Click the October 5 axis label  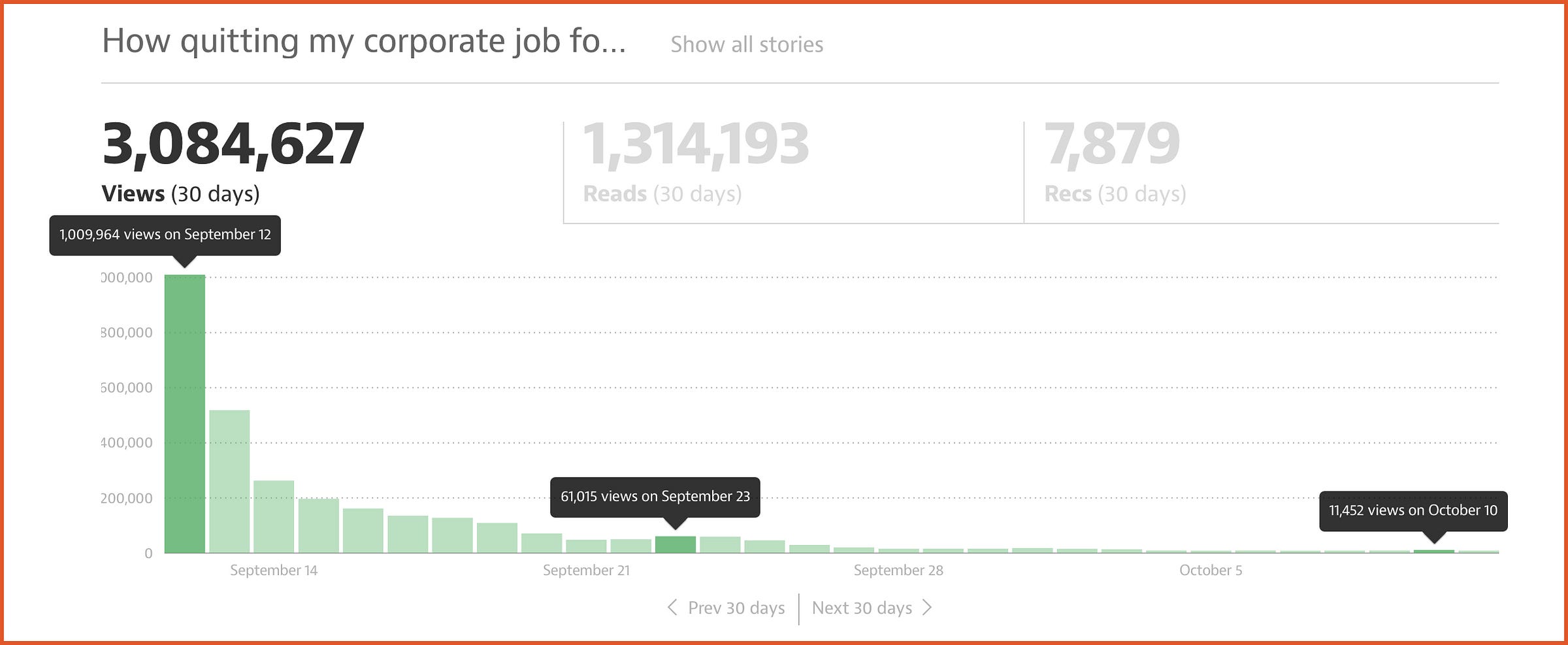click(x=1211, y=571)
